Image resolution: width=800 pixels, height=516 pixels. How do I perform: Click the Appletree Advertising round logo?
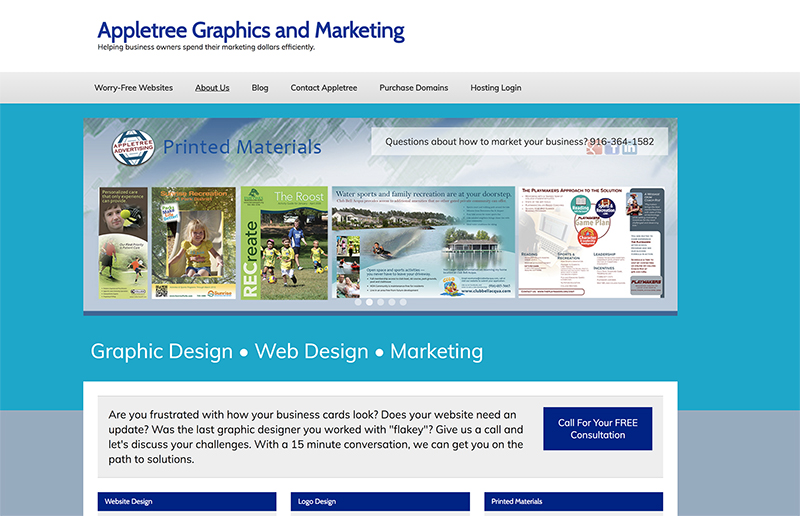pyautogui.click(x=133, y=148)
